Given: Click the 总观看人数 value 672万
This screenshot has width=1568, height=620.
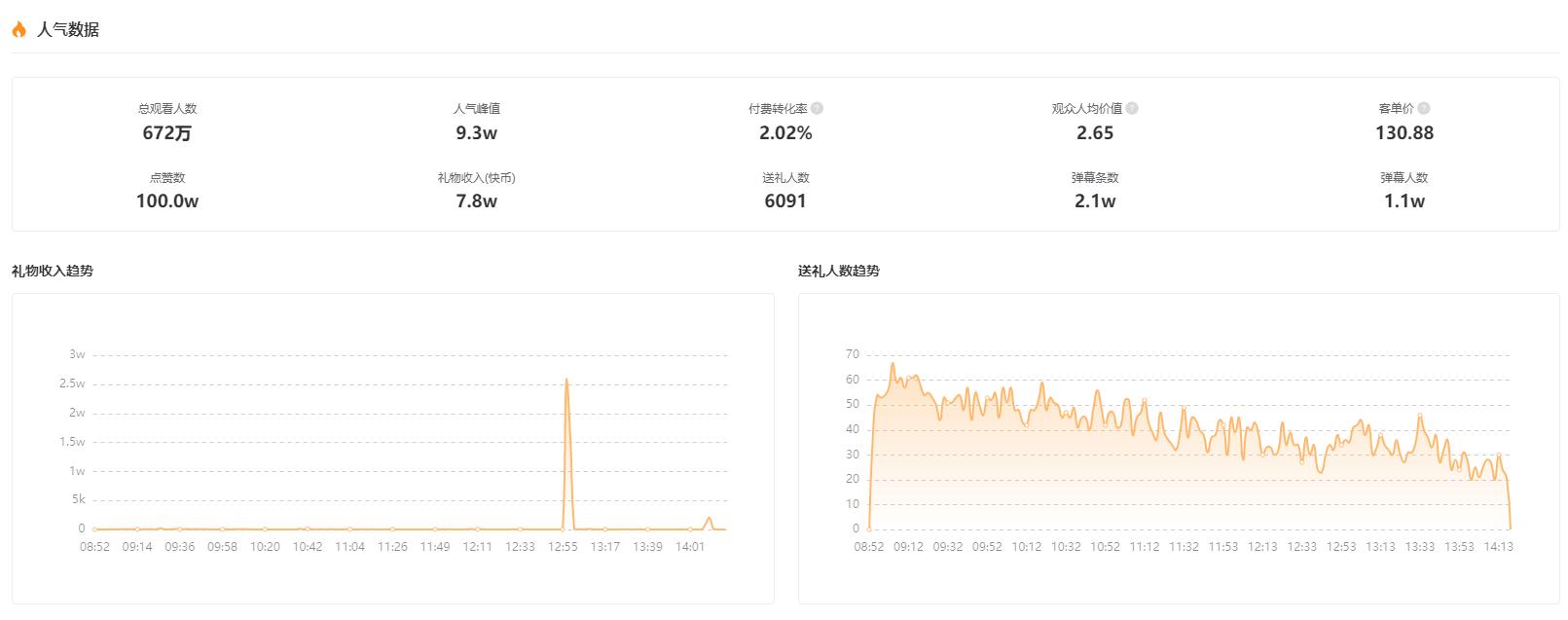Looking at the screenshot, I should (167, 133).
